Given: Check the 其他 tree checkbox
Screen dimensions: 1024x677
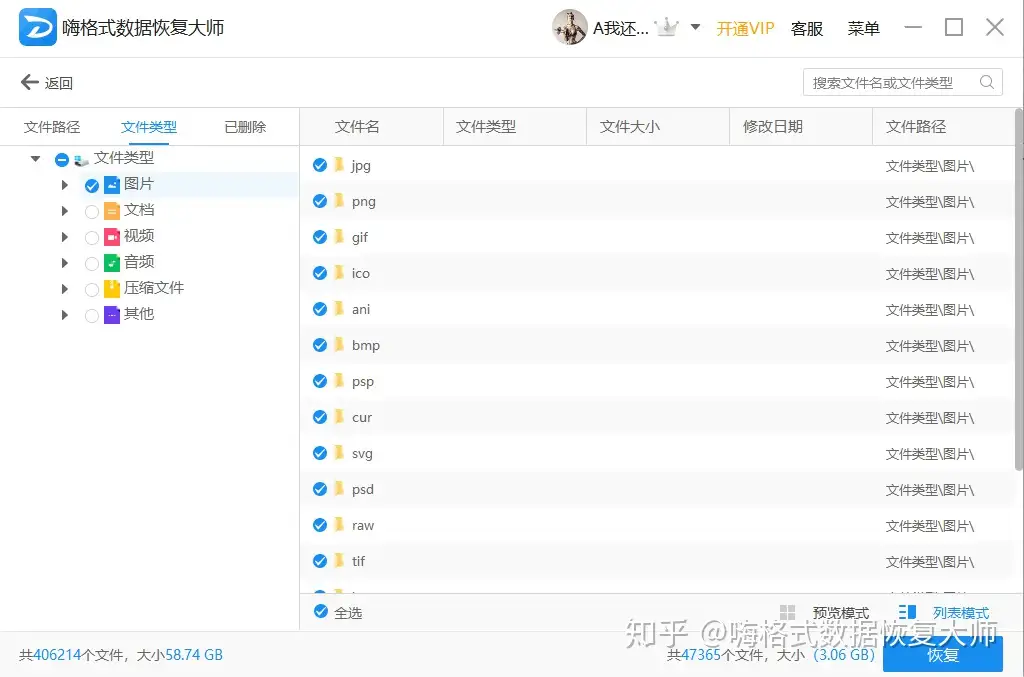Looking at the screenshot, I should [x=92, y=316].
